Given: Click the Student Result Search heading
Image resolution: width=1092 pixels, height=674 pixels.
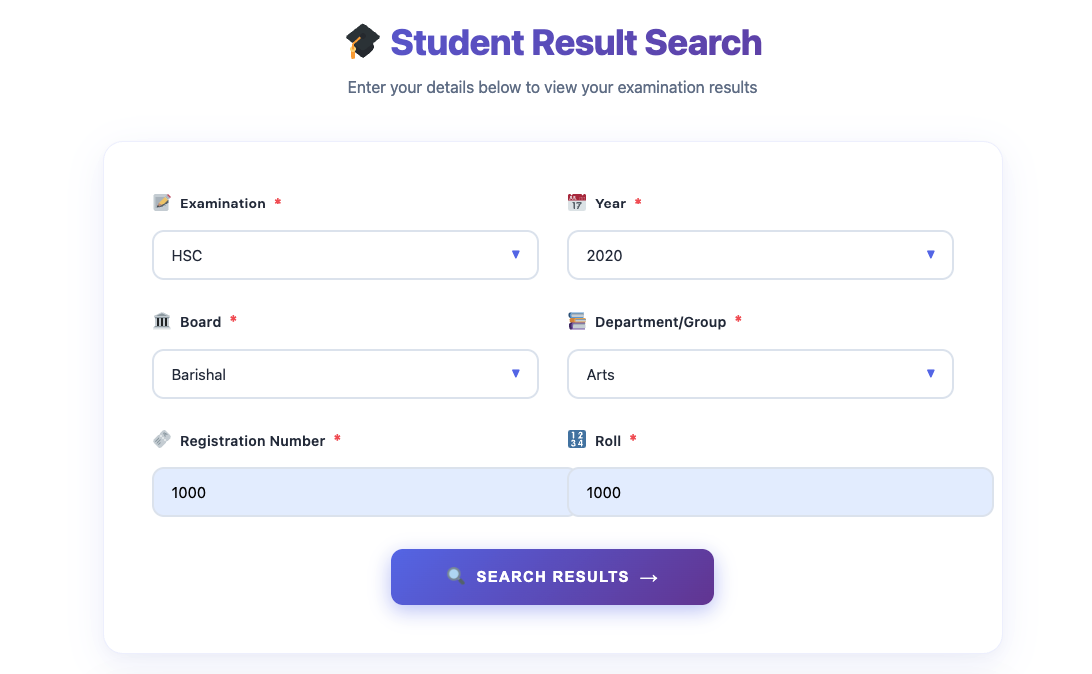Looking at the screenshot, I should click(x=575, y=42).
